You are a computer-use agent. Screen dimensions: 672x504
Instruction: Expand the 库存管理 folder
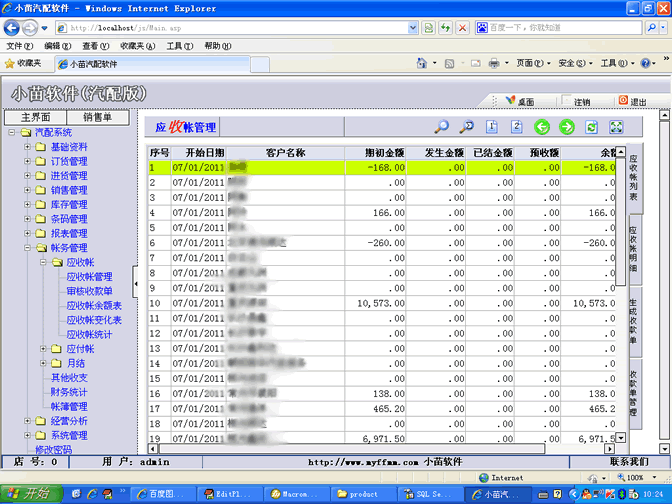(x=27, y=205)
